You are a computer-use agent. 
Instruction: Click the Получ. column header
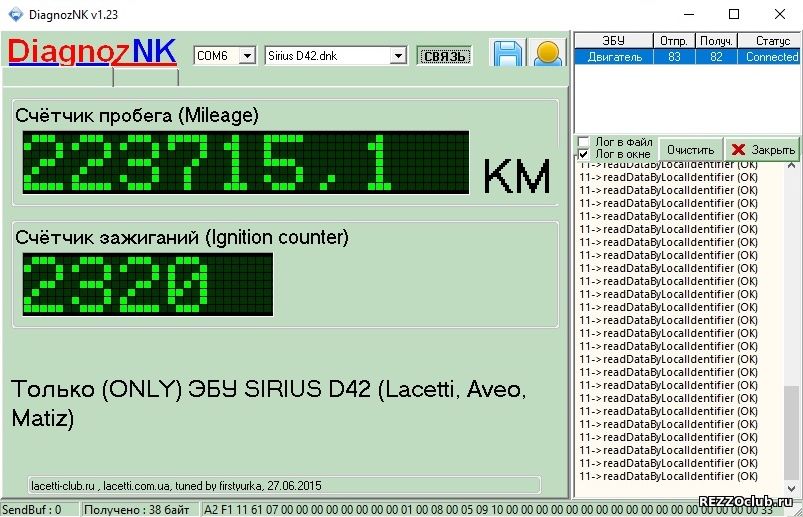point(716,41)
